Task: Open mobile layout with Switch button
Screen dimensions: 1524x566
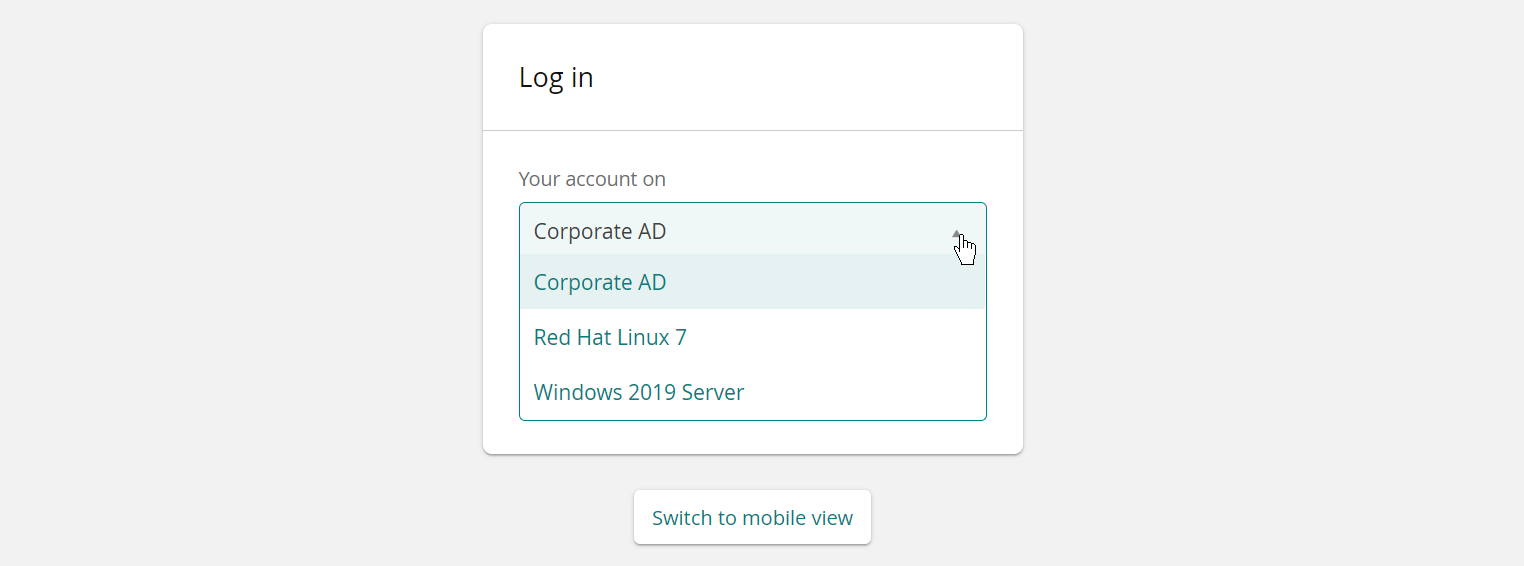Action: [x=752, y=518]
